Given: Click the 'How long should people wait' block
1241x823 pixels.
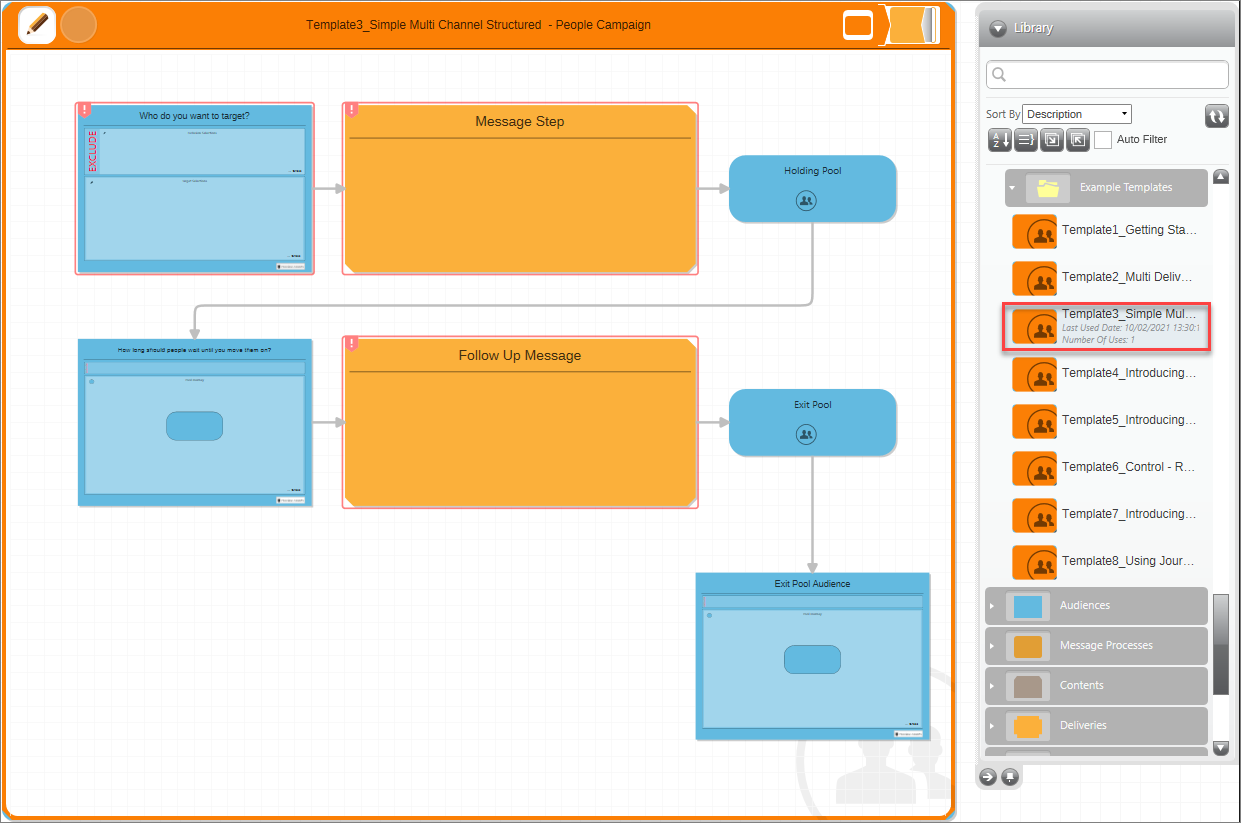Looking at the screenshot, I should [x=195, y=422].
